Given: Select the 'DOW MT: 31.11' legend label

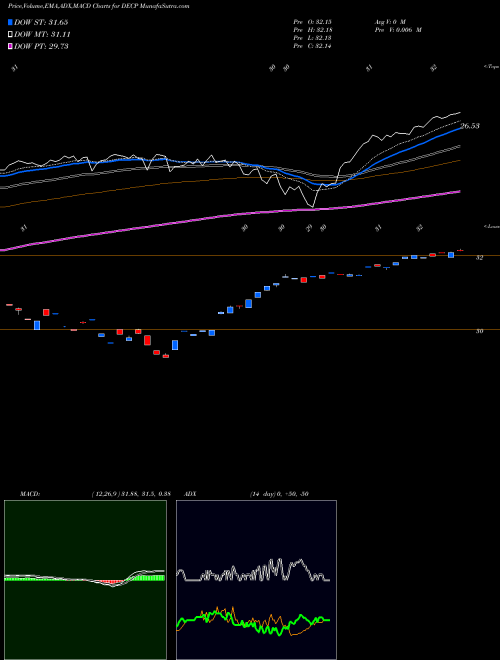Looking at the screenshot, I should [x=42, y=35].
